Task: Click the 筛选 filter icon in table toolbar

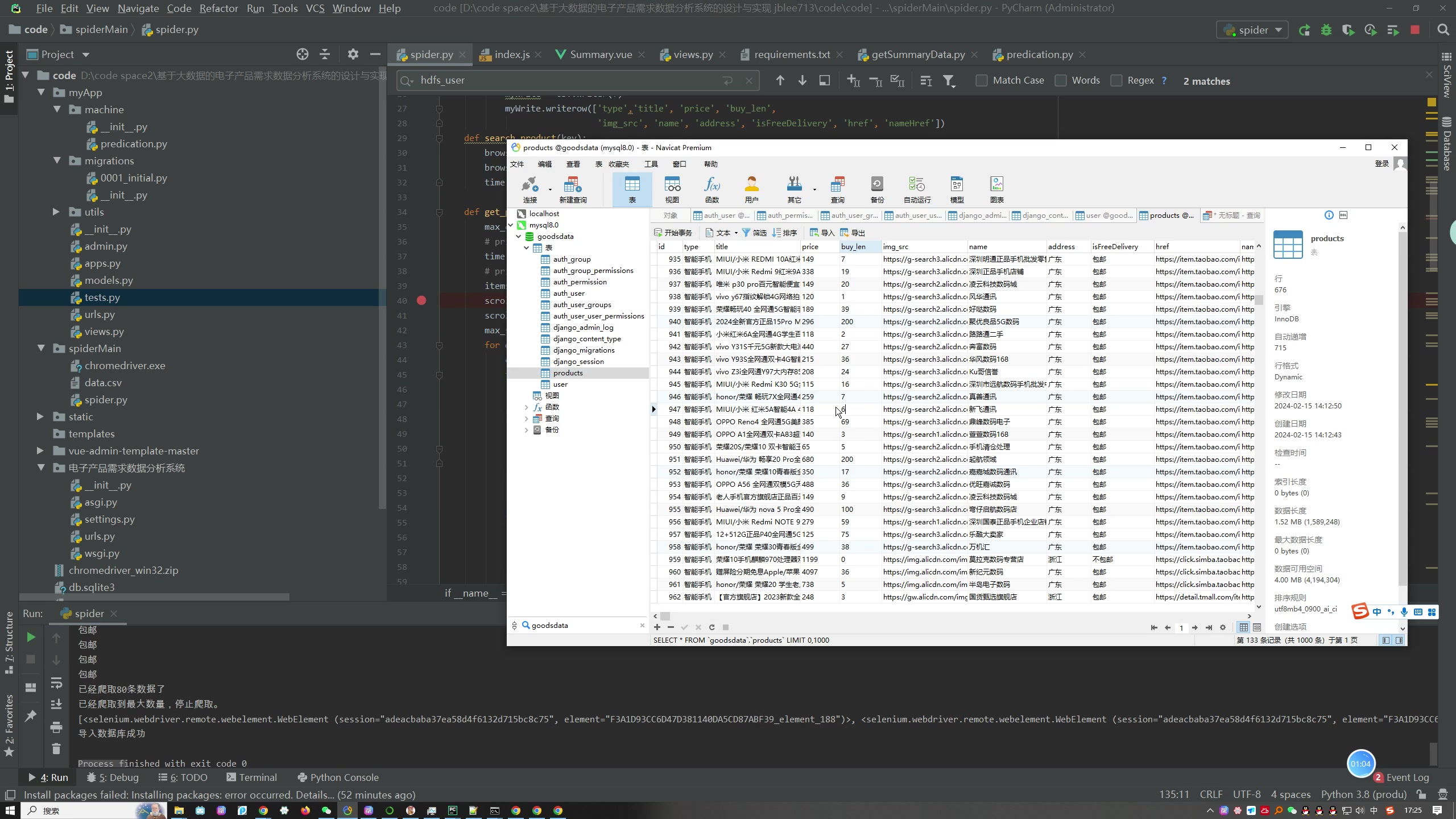Action: pyautogui.click(x=754, y=233)
